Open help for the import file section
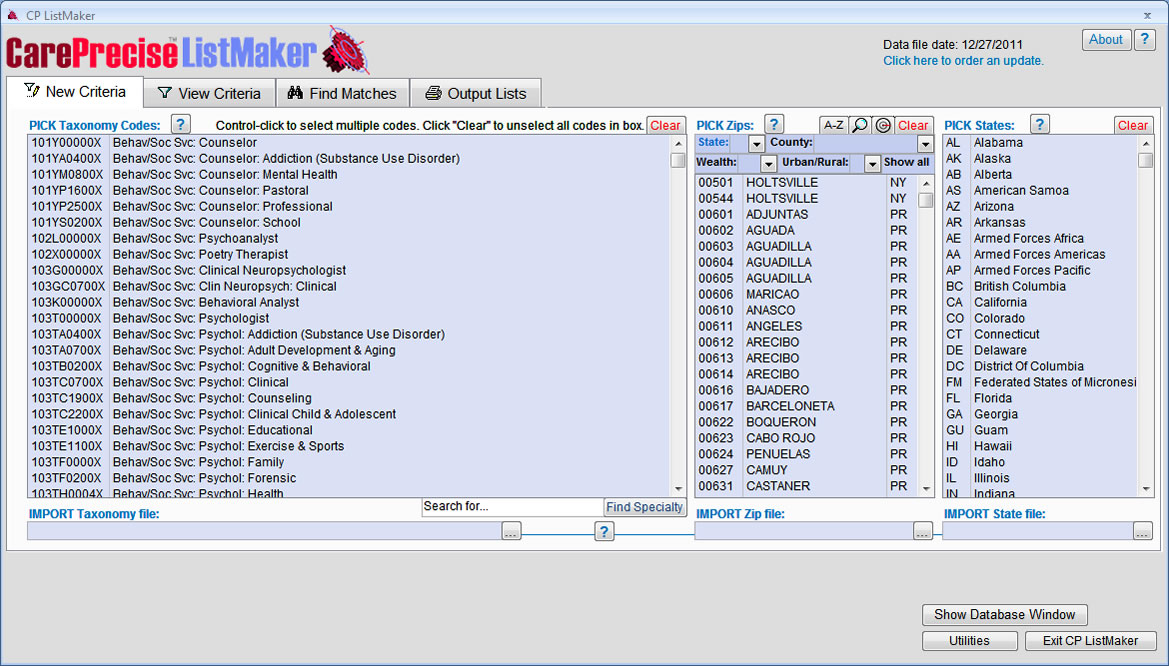 coord(604,531)
